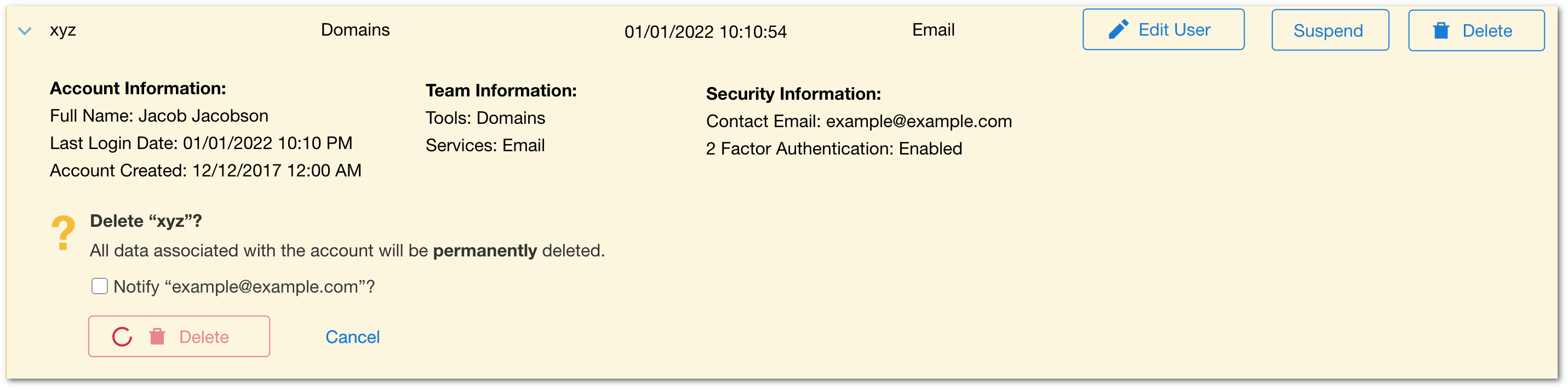Screen dimensions: 1568x389
Task: Click the Delete "xyz"? heading
Action: tap(146, 221)
